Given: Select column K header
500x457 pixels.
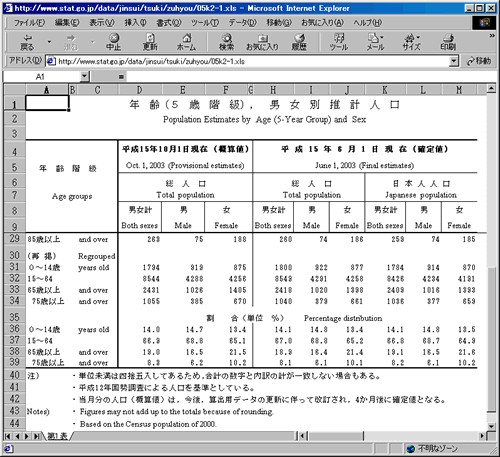Looking at the screenshot, I should (385, 90).
